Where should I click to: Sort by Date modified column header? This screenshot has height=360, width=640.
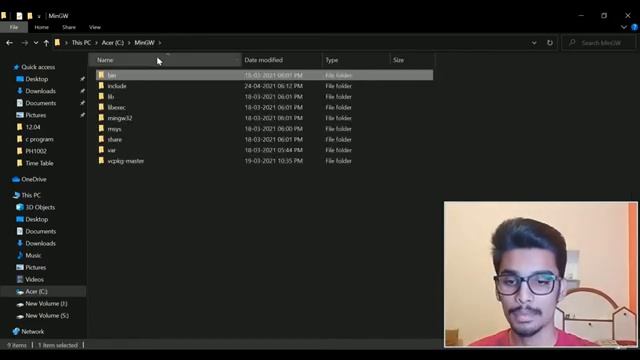[282, 60]
